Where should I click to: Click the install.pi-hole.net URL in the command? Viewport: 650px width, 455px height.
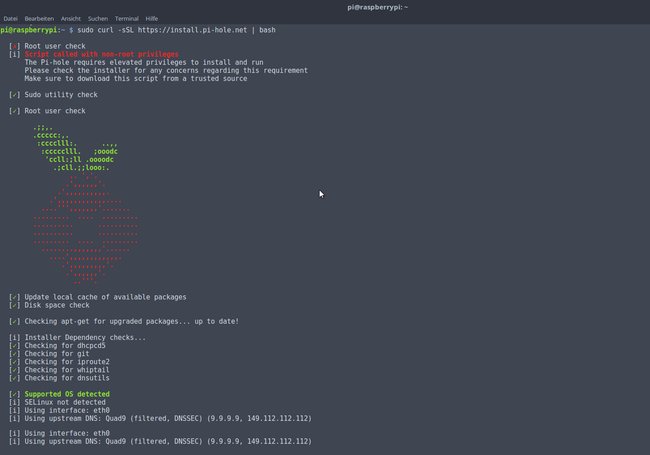[192, 30]
